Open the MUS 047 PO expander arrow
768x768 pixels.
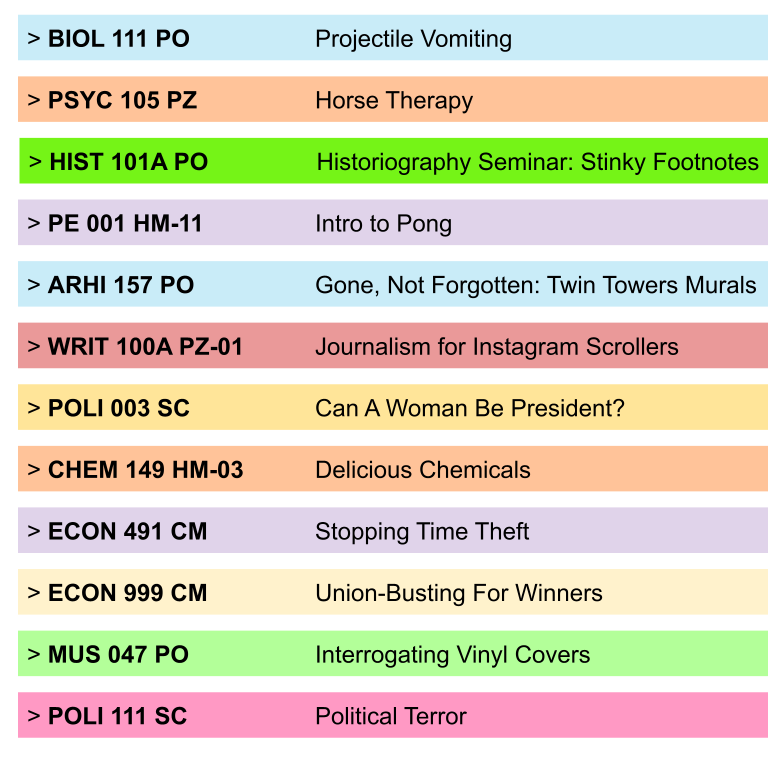(34, 655)
